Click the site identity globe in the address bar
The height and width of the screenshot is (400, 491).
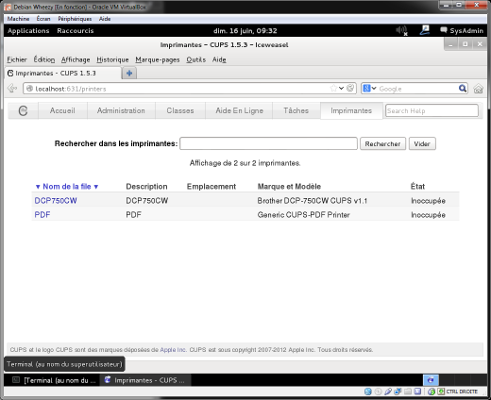click(x=29, y=89)
